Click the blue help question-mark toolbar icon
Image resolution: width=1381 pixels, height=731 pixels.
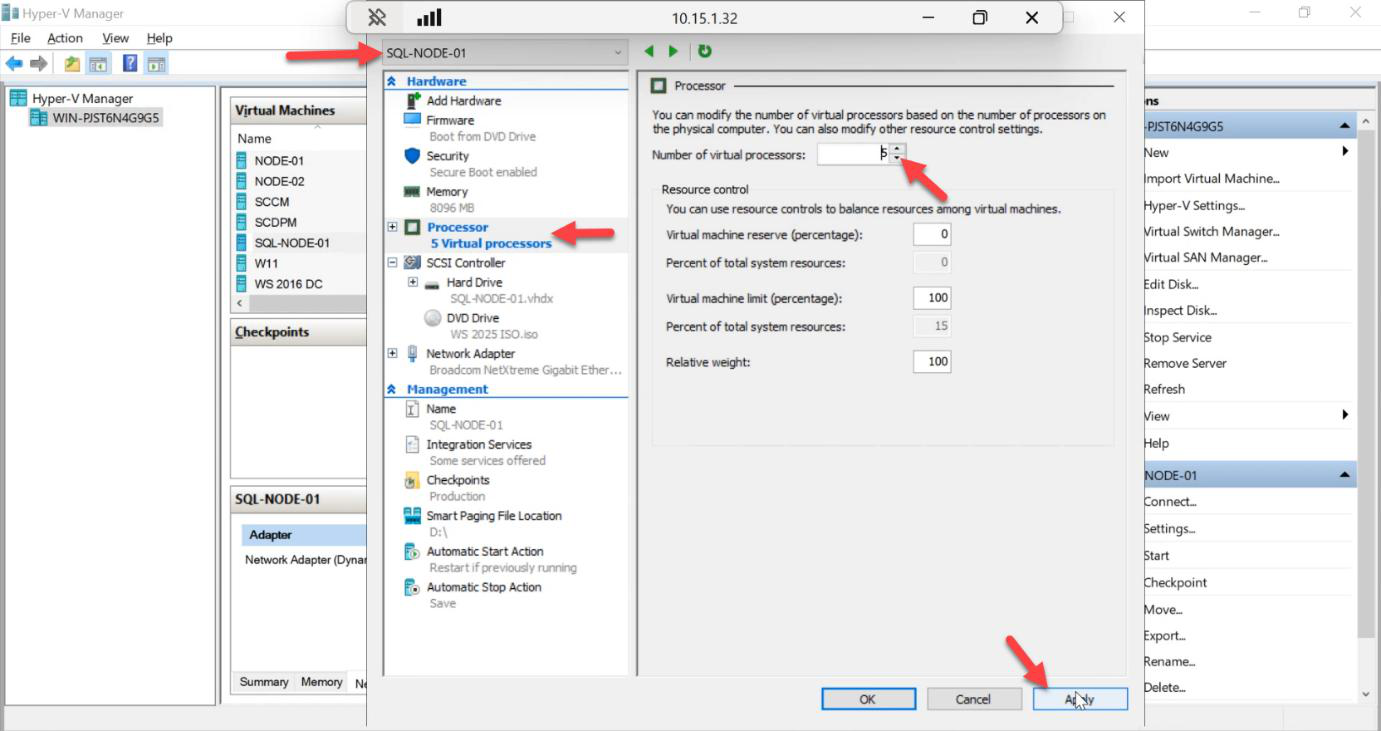[x=130, y=64]
